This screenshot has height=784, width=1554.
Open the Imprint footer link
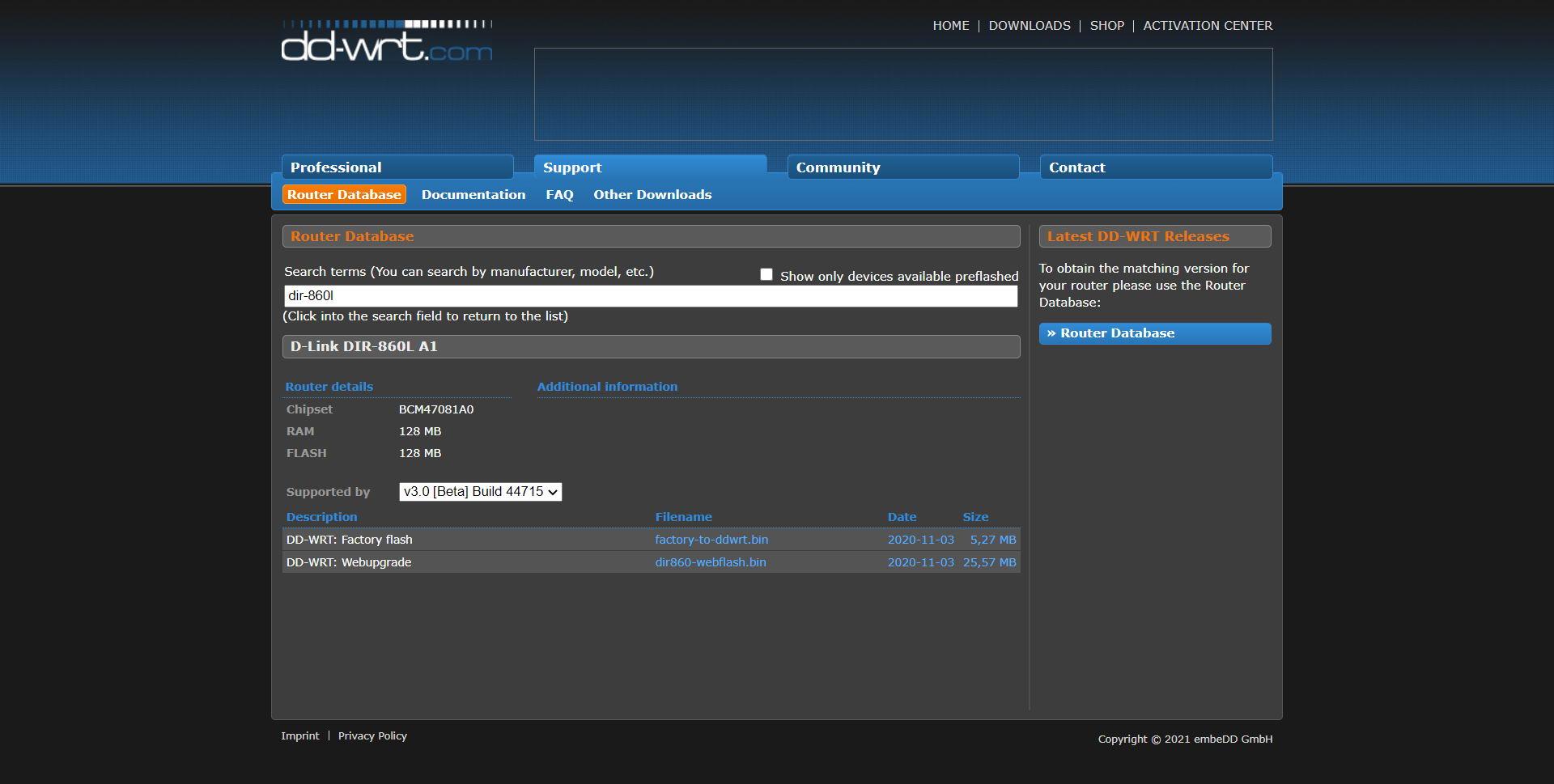pyautogui.click(x=300, y=736)
